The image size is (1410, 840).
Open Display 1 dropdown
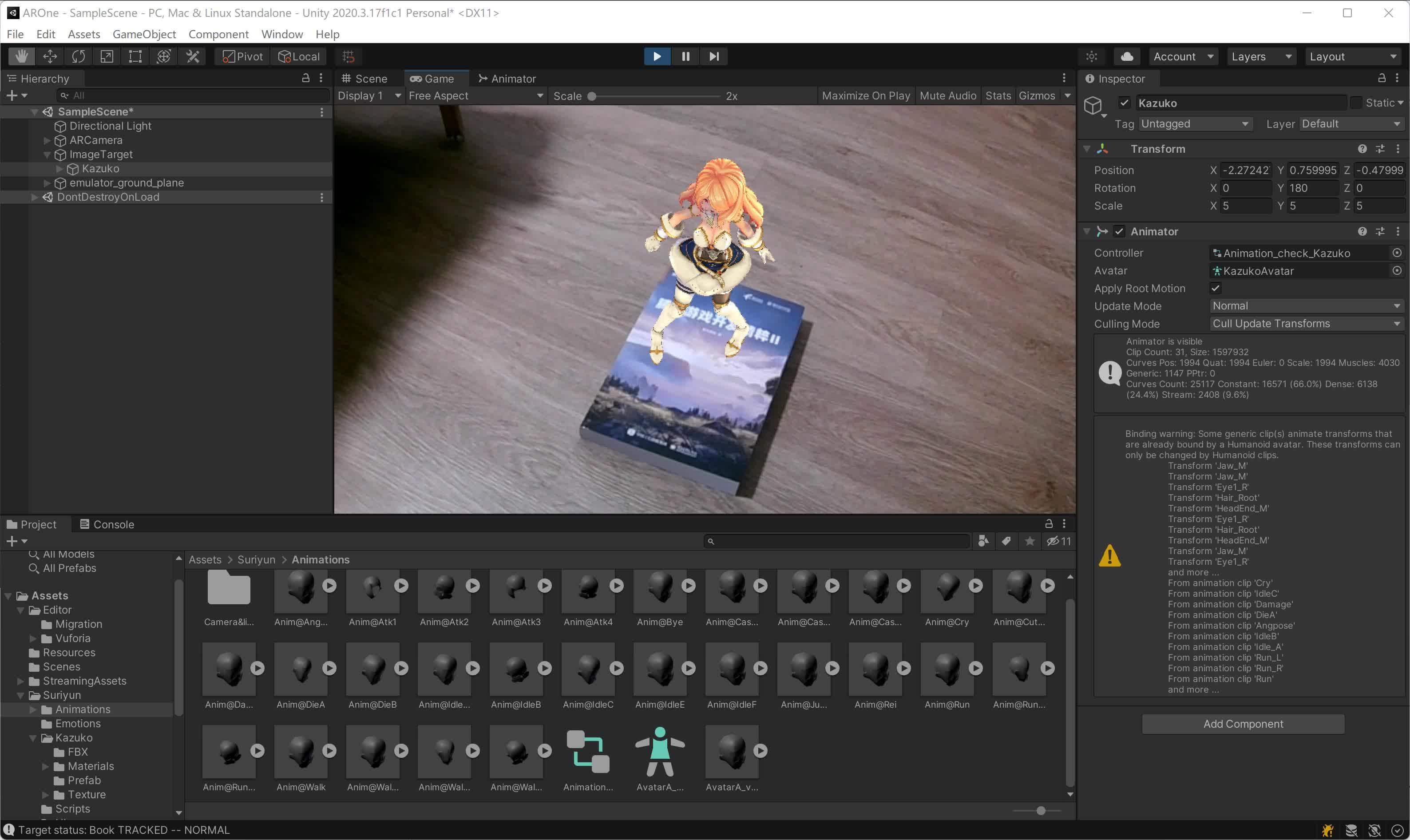point(369,95)
